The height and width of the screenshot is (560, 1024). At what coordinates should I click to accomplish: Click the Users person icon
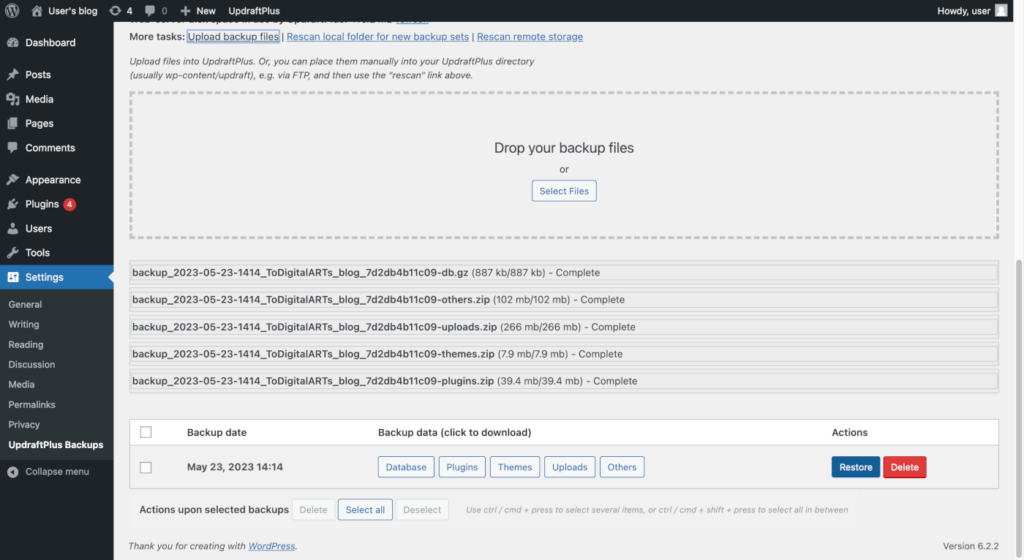12,228
